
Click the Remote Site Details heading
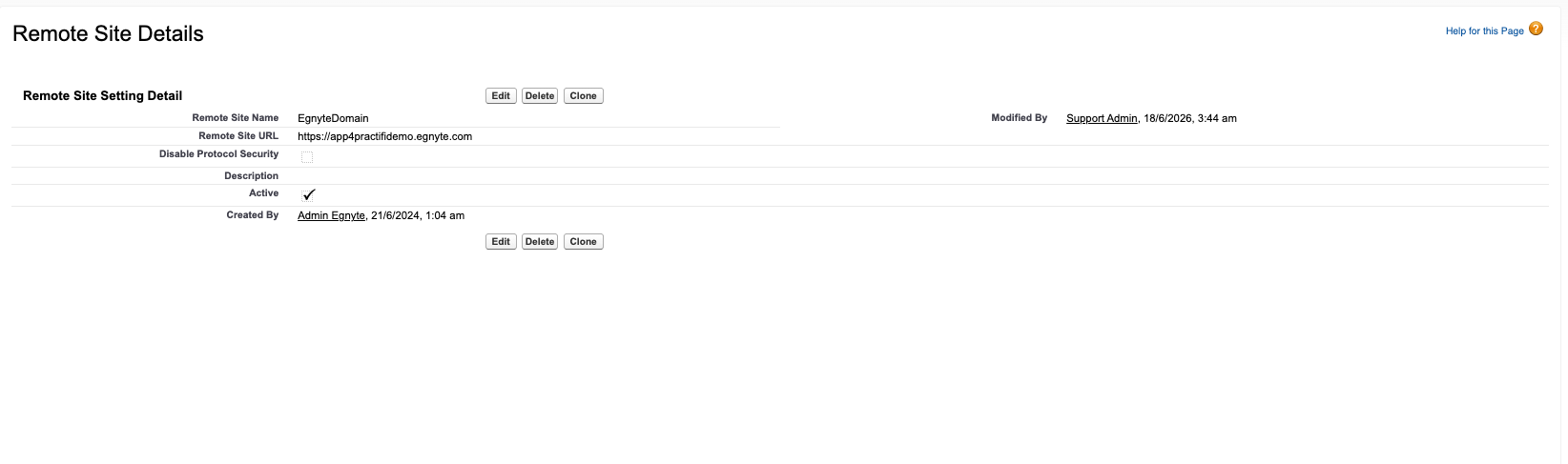tap(108, 33)
